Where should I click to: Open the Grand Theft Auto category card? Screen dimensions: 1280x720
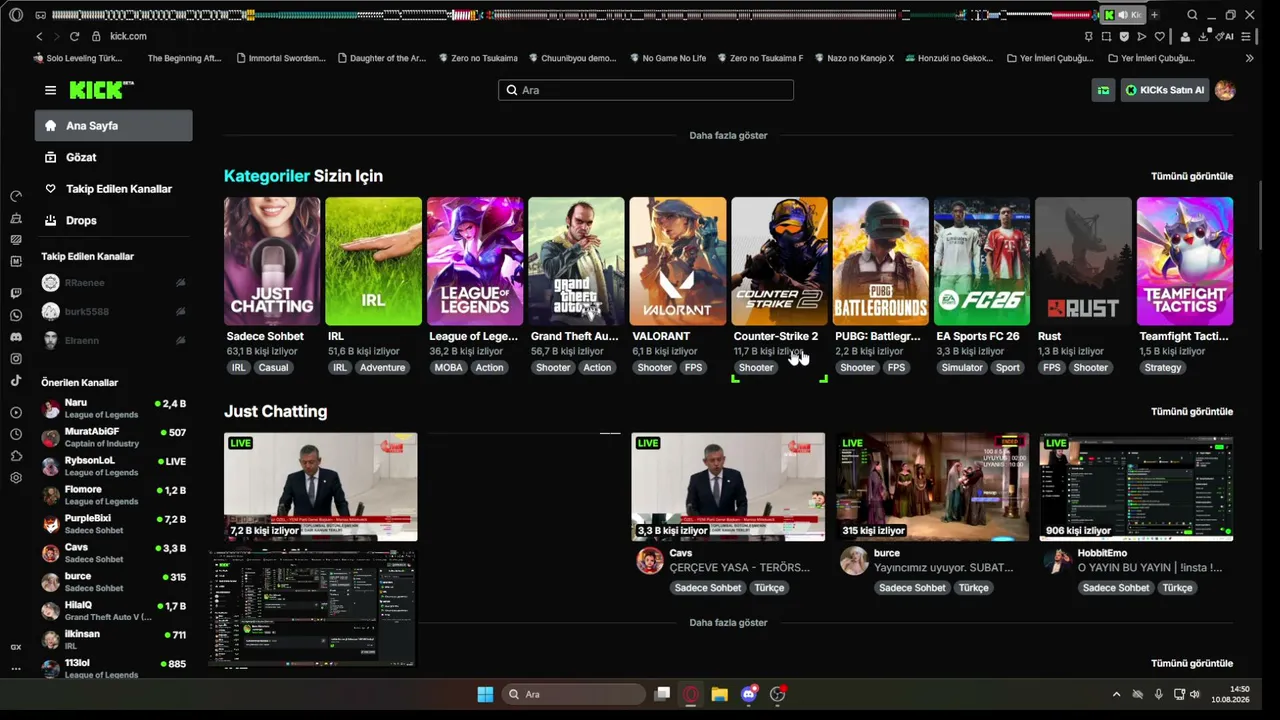576,261
